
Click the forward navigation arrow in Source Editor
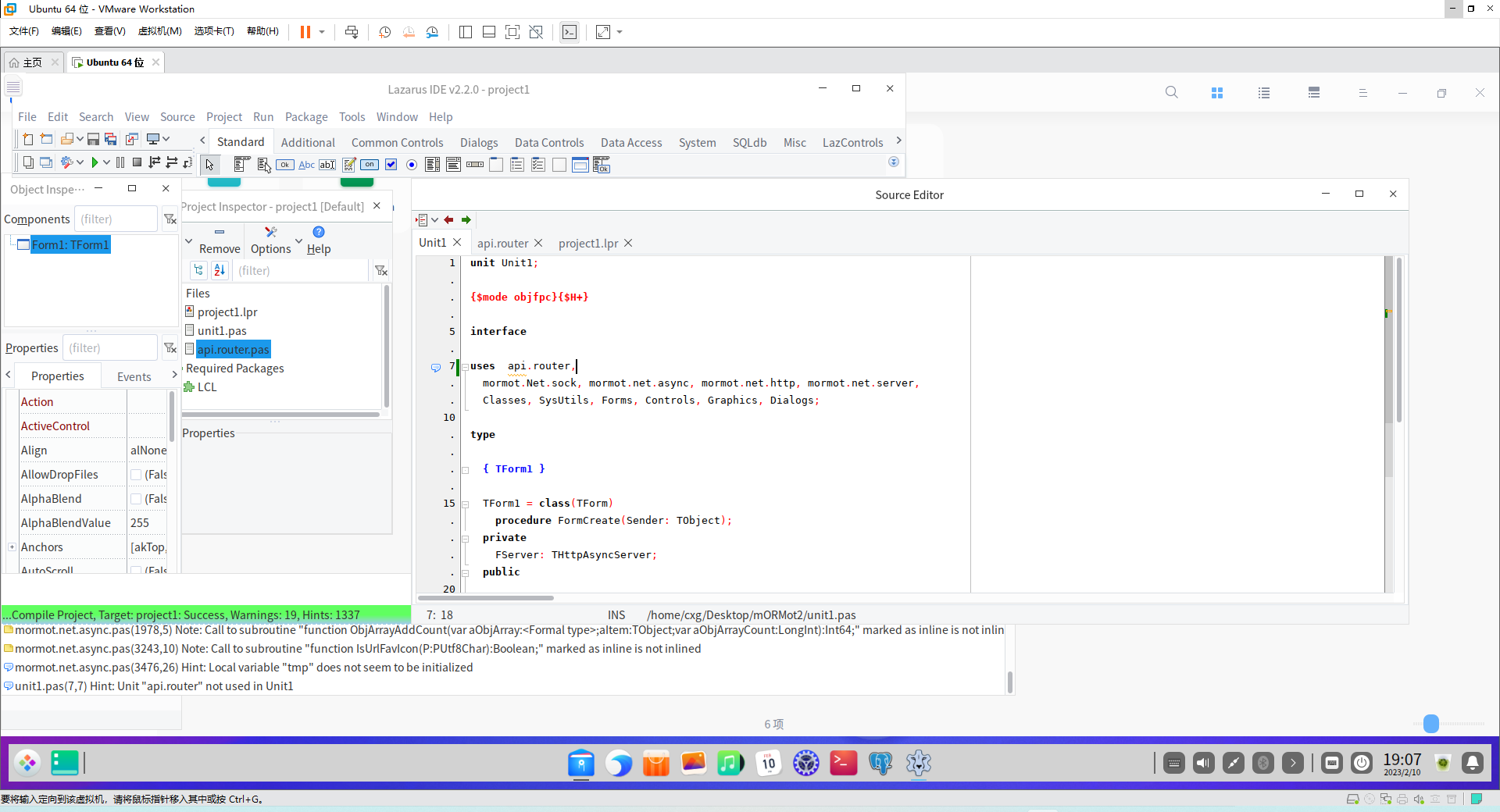coord(466,220)
